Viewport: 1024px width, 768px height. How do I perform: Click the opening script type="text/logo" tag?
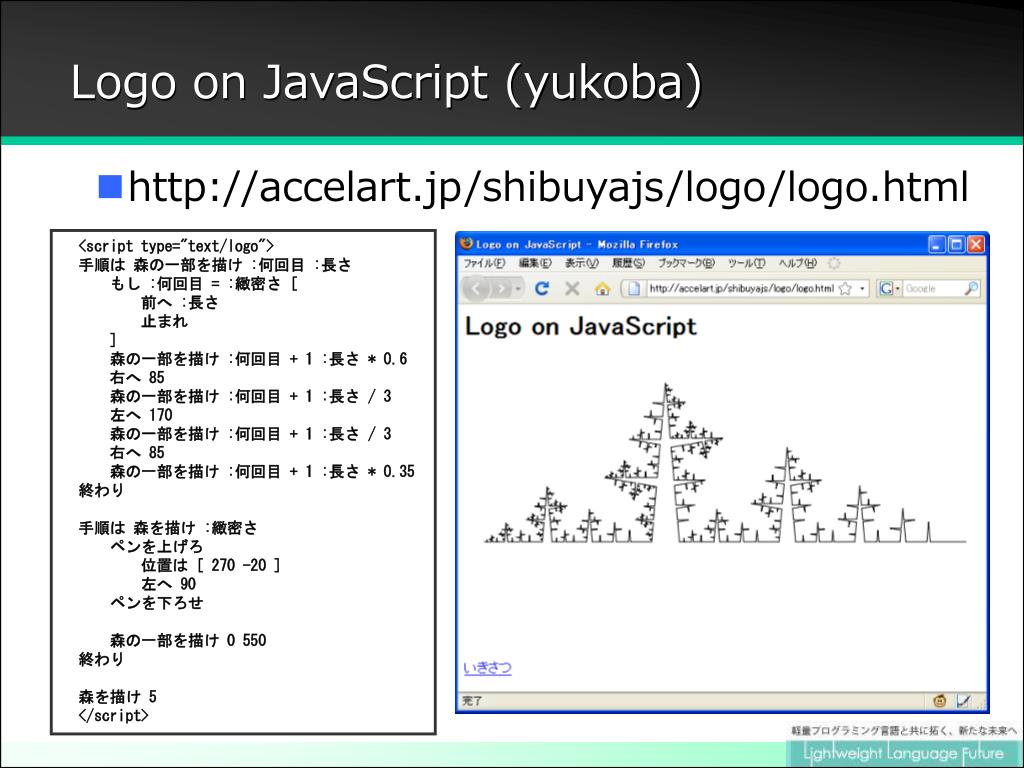176,246
